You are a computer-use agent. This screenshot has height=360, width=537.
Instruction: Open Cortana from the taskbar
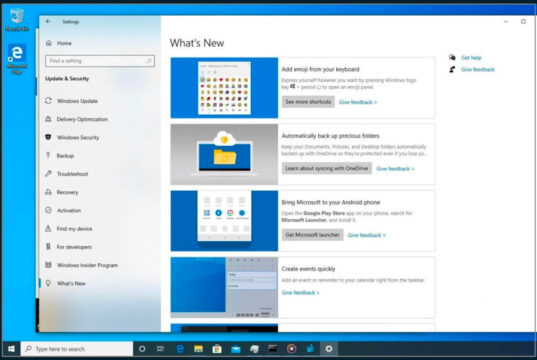pos(142,349)
